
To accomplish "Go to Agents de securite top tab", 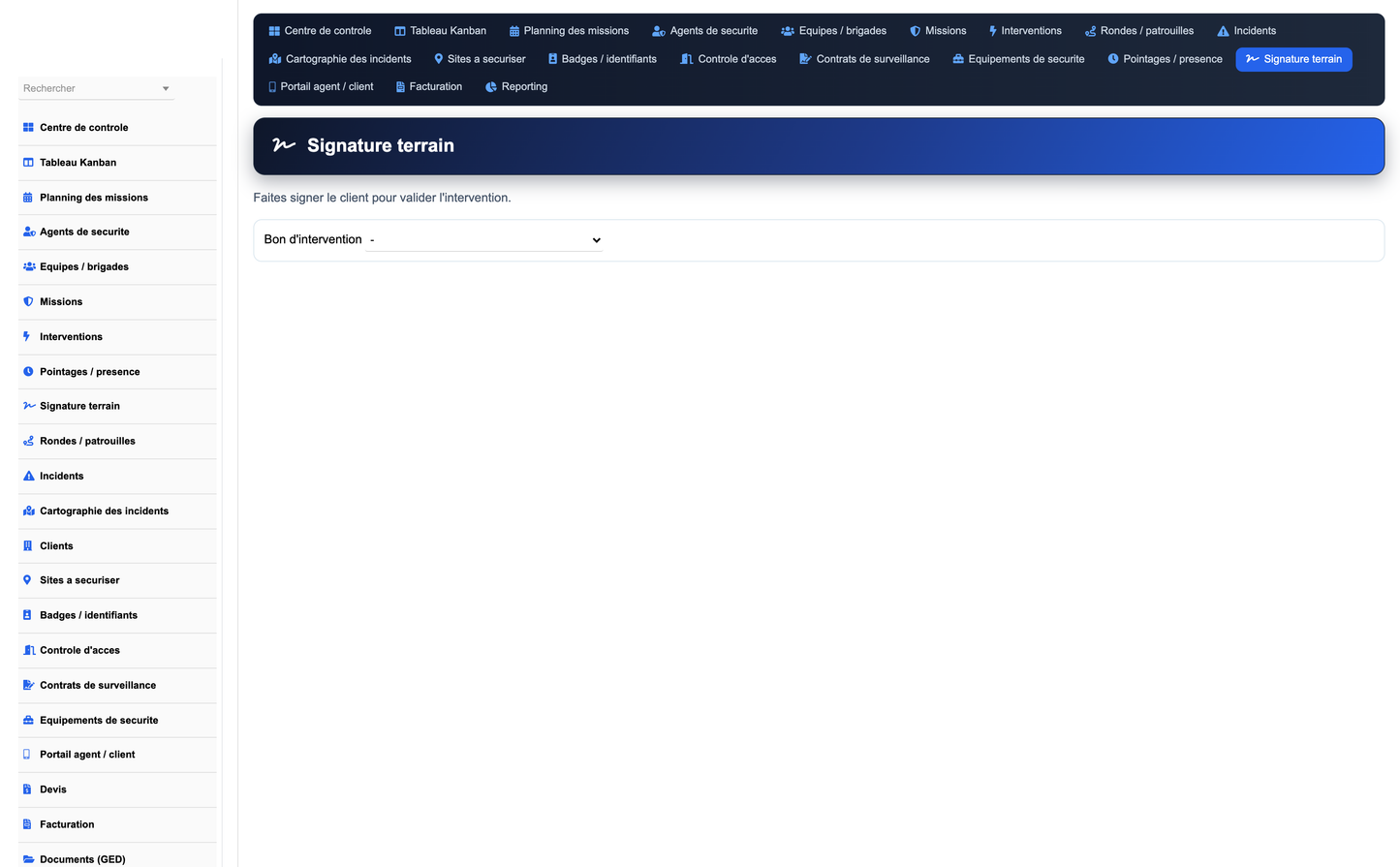I will pyautogui.click(x=705, y=31).
